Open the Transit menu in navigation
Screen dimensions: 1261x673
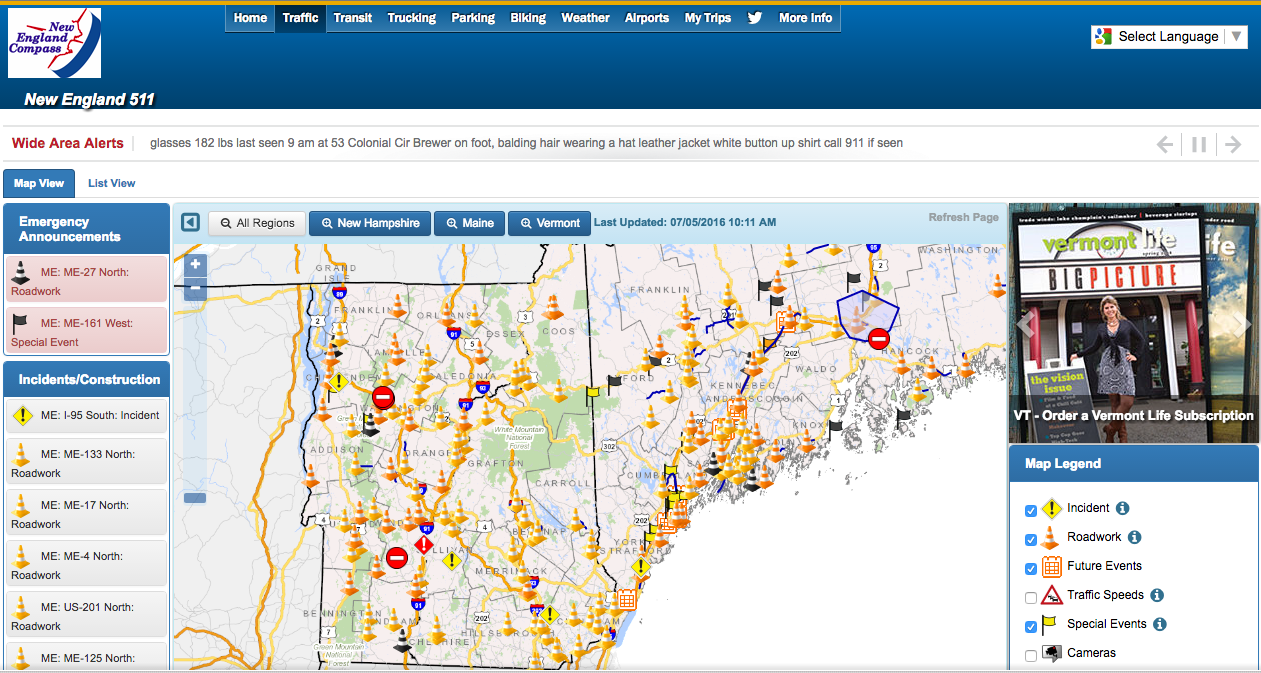coord(353,18)
